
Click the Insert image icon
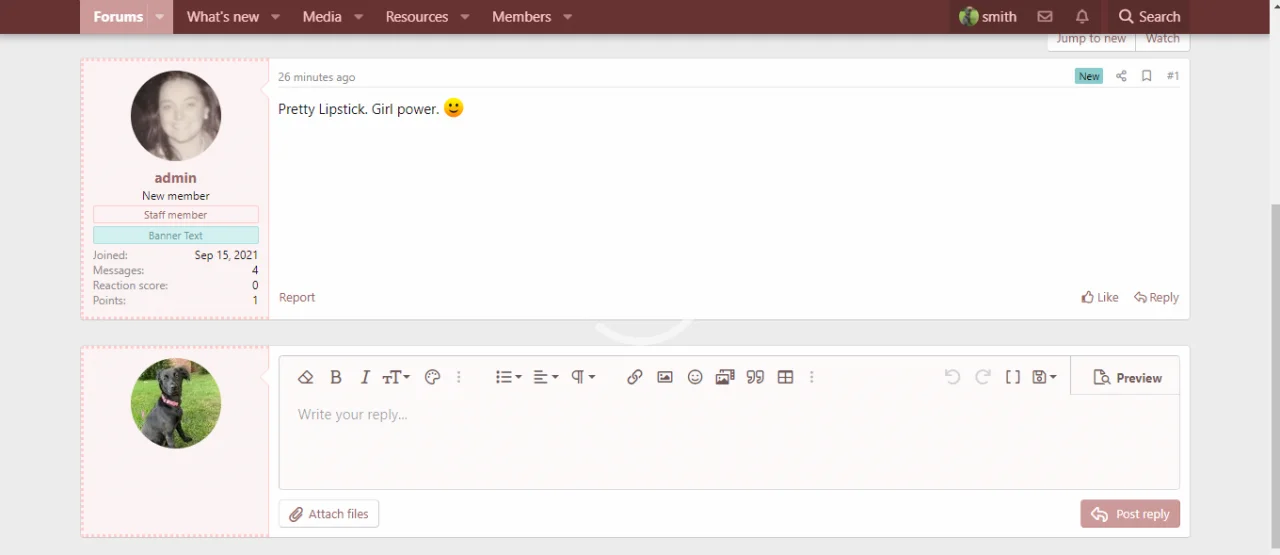(664, 377)
